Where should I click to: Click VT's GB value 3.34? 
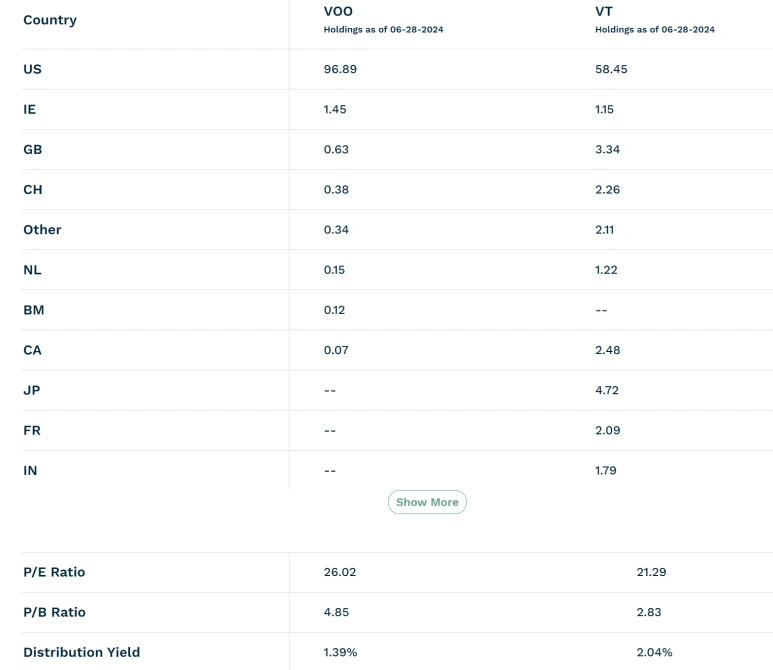point(608,149)
